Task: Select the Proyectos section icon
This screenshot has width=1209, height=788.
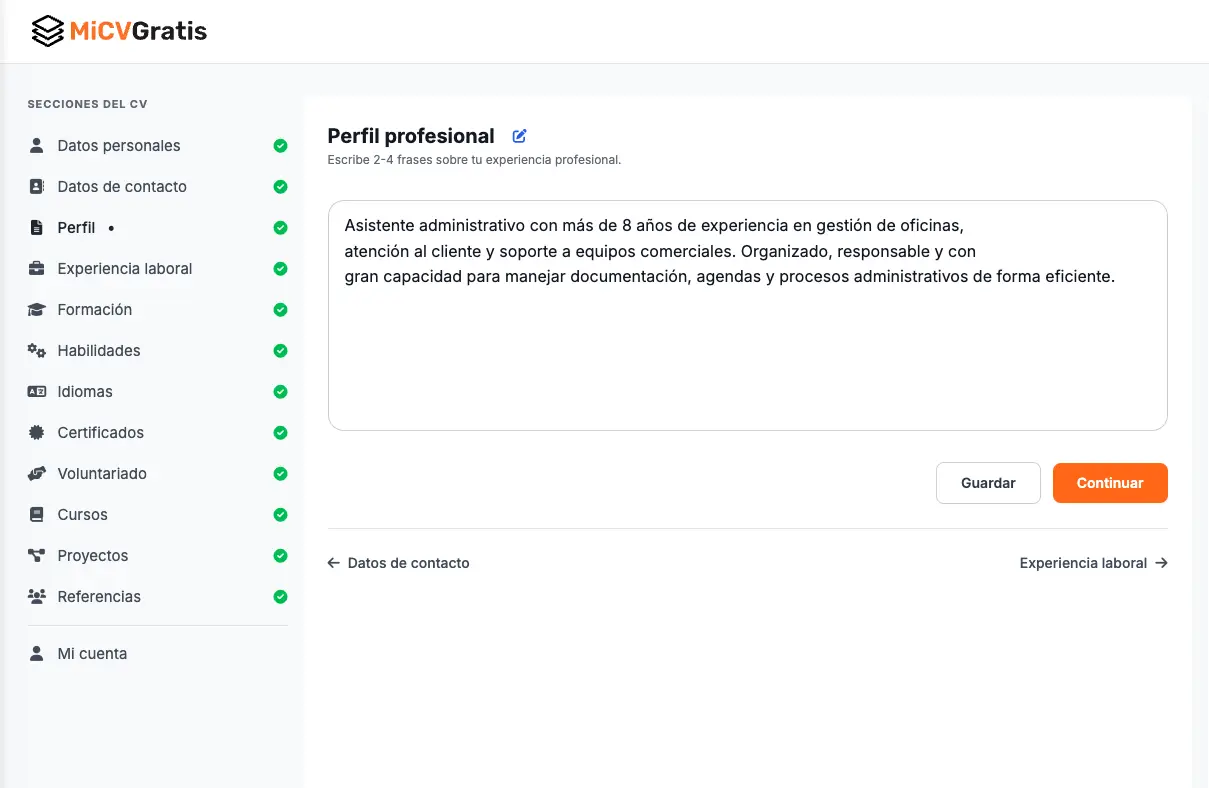Action: (37, 556)
